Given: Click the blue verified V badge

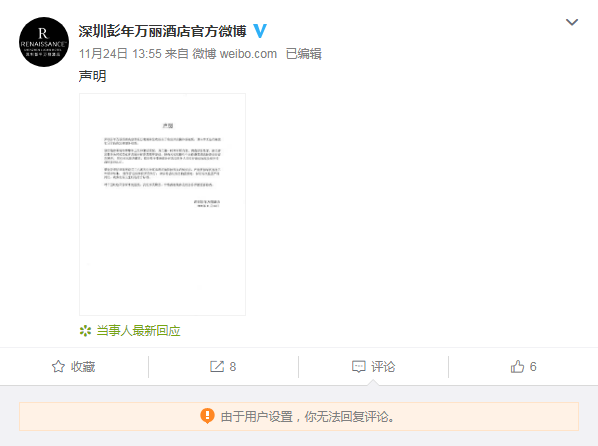Looking at the screenshot, I should coord(260,31).
